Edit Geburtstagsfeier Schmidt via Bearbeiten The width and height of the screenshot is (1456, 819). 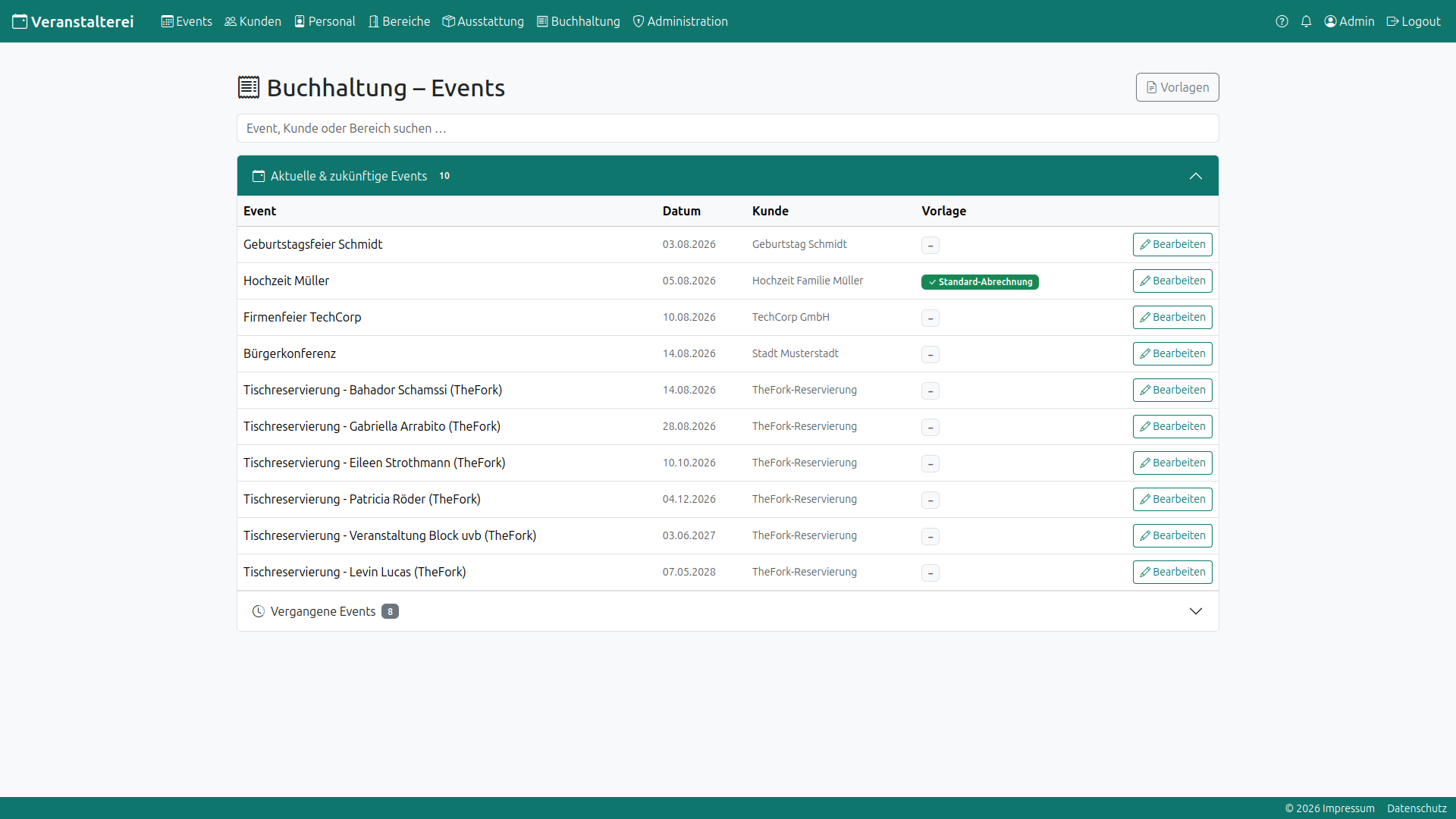1172,244
